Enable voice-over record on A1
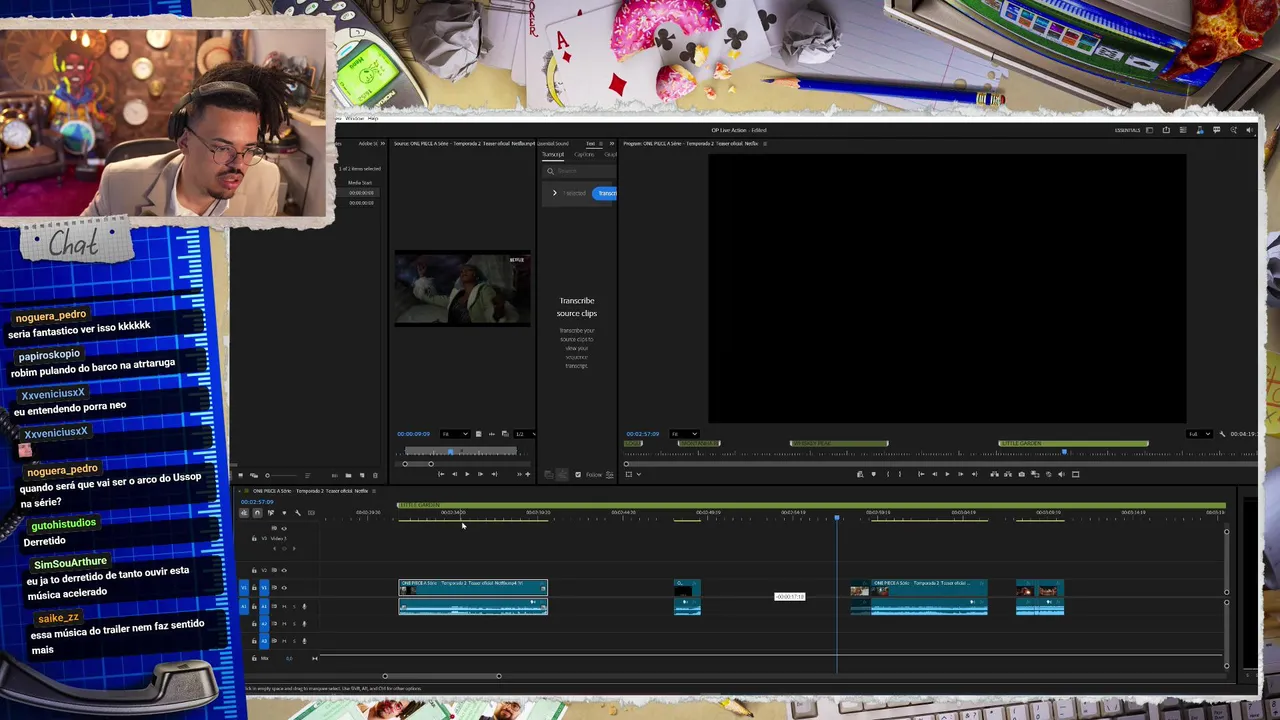This screenshot has height=720, width=1280. click(x=304, y=607)
